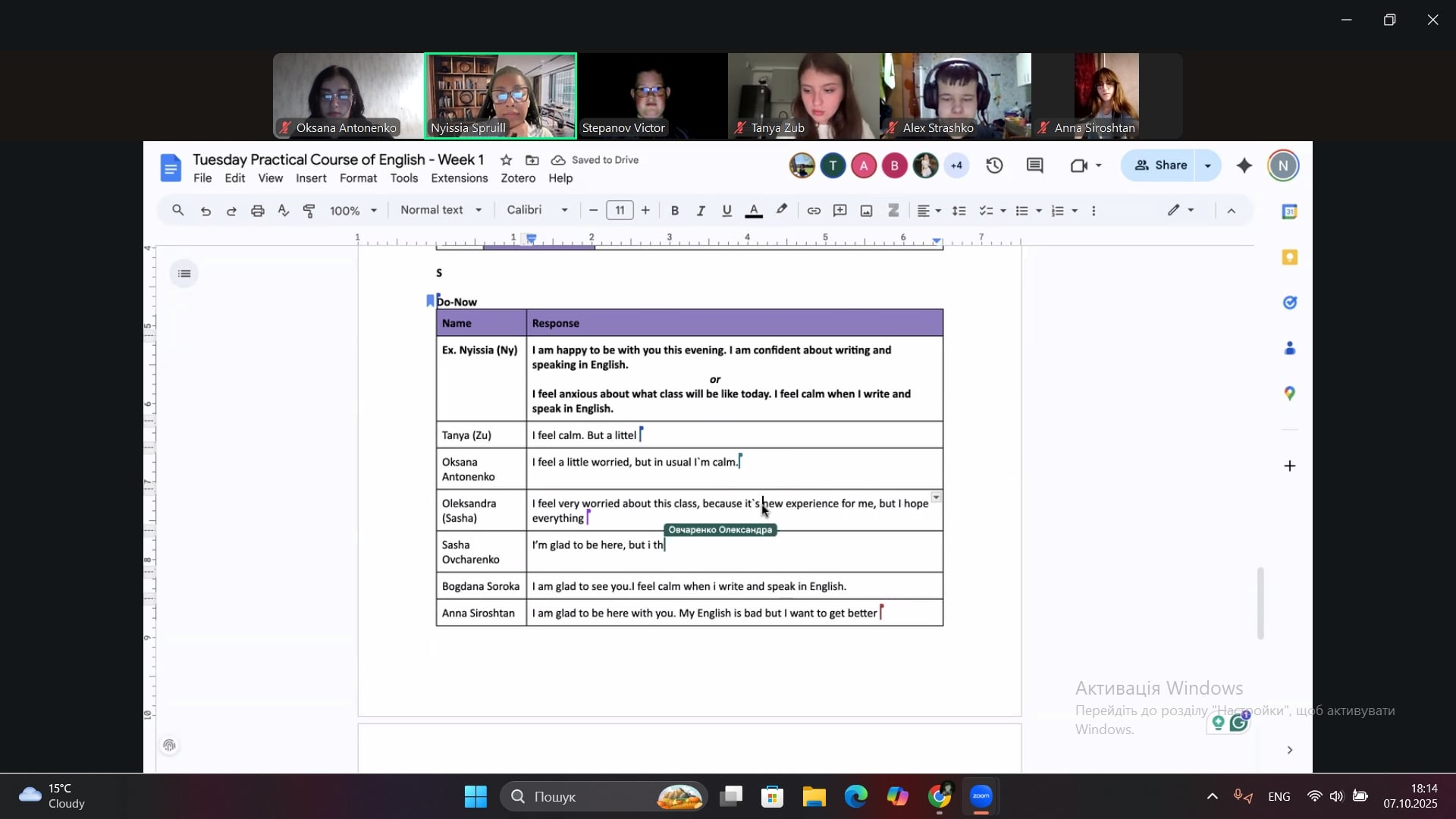Open Google Keep sidebar icon
1456x819 pixels.
point(1289,258)
